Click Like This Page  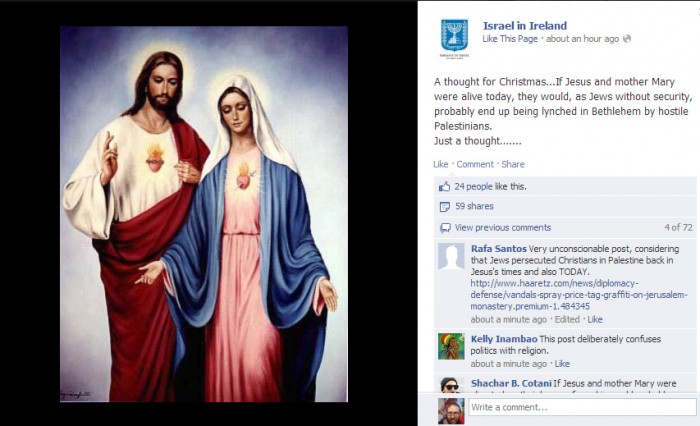tap(510, 39)
